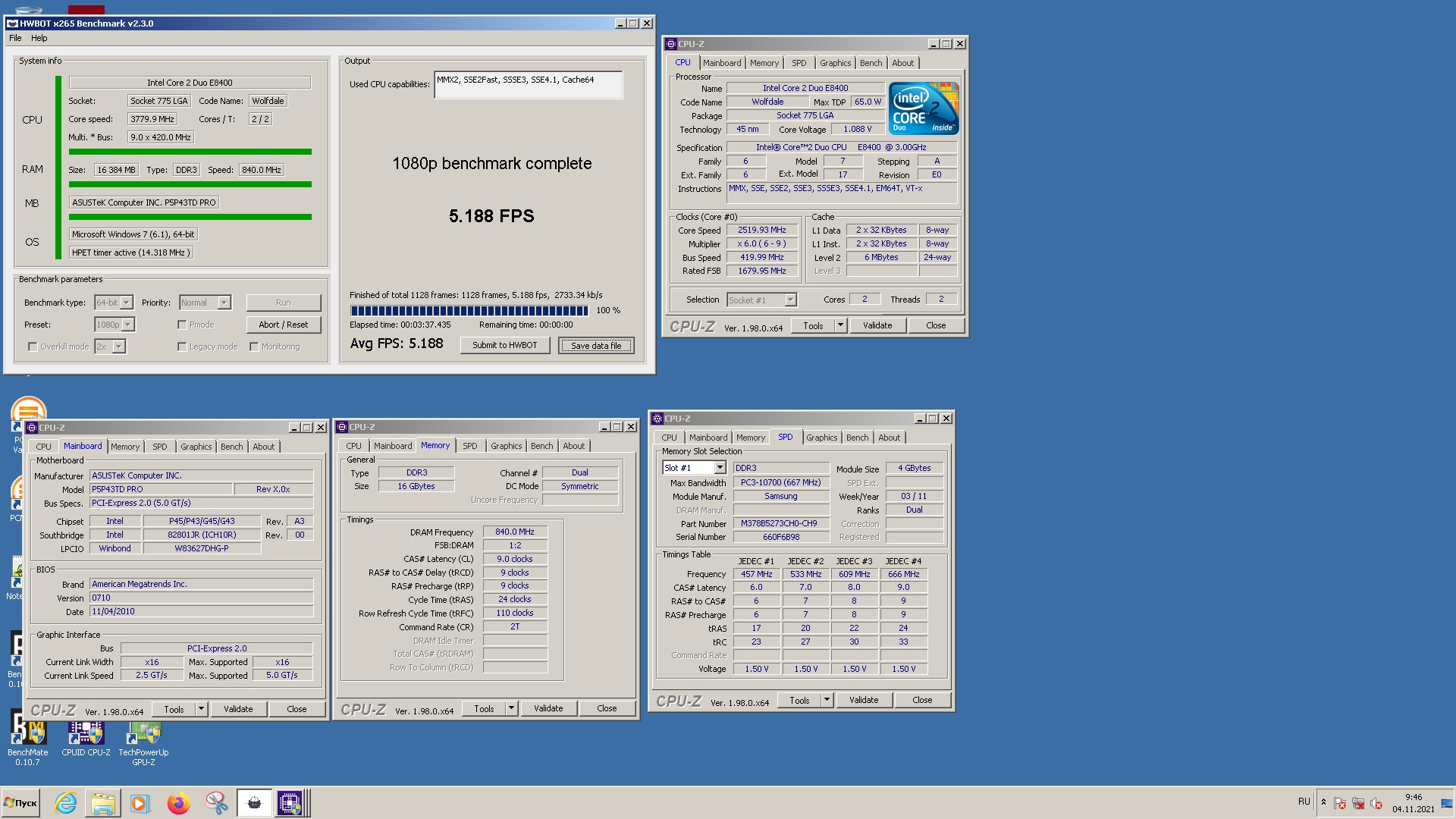Open Graphics tab in CPU-Z Mainboard window
The width and height of the screenshot is (1456, 819).
[196, 447]
